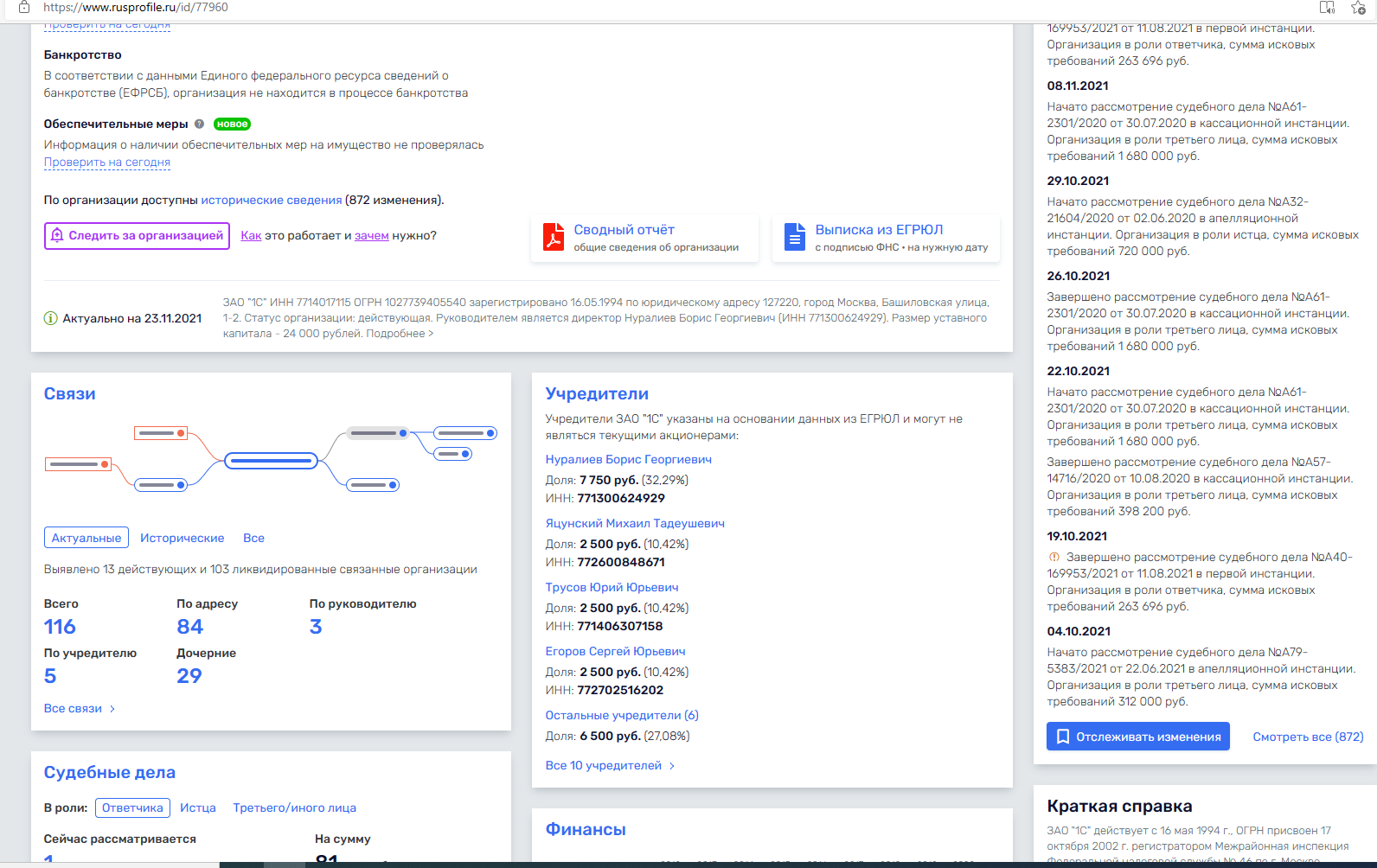1377x868 pixels.
Task: Open founder Нуралиев Борис Георгиевич link
Action: (x=628, y=459)
